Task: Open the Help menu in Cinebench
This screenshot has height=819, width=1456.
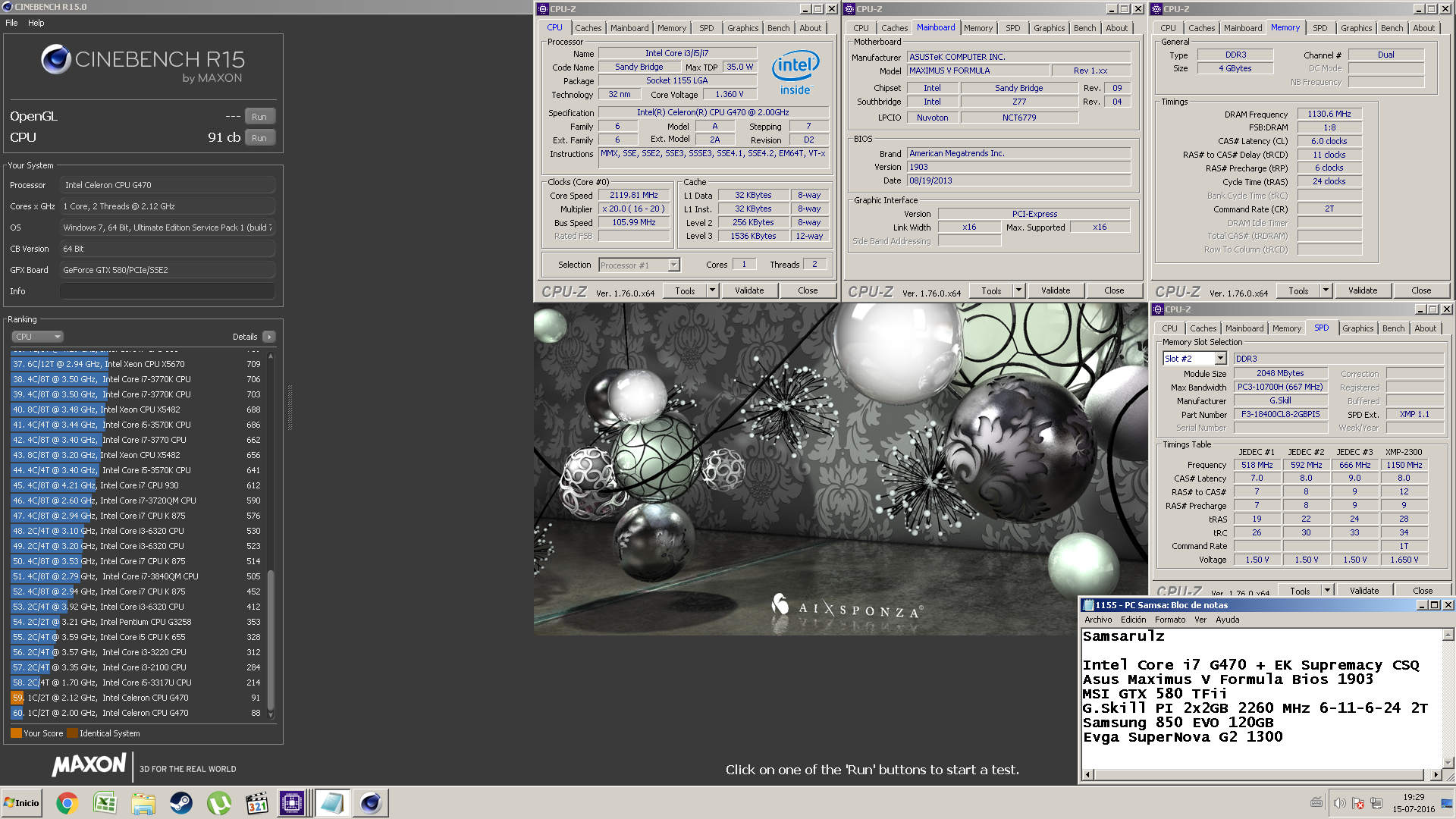Action: (x=36, y=23)
